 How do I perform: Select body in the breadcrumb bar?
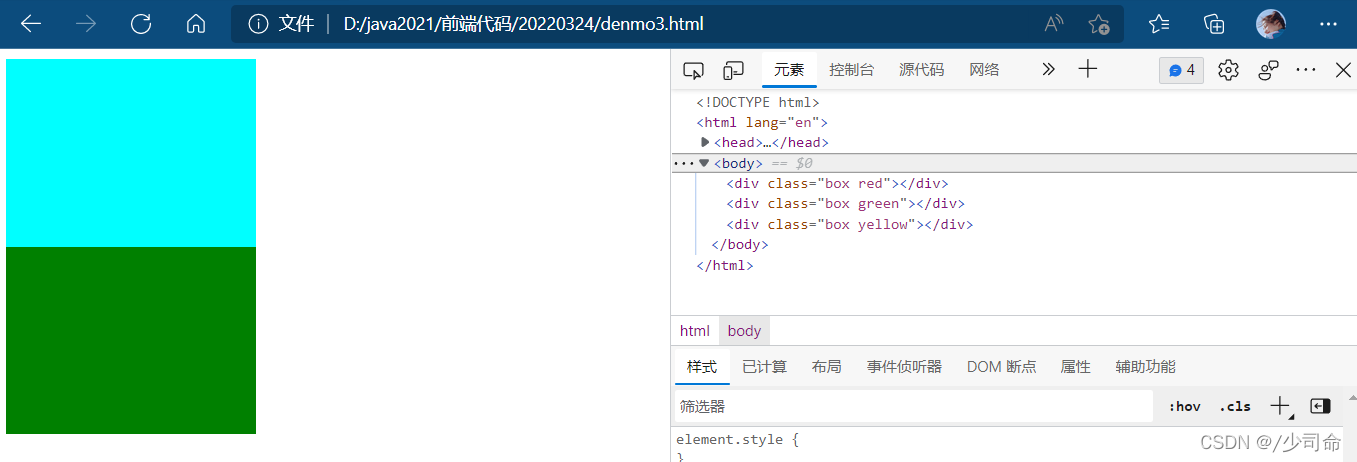pos(744,331)
